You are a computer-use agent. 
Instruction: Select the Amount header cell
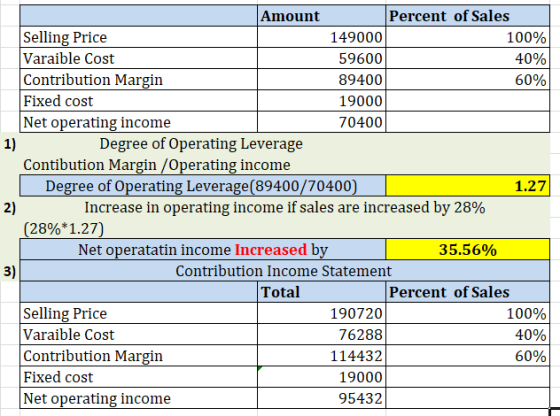(321, 16)
